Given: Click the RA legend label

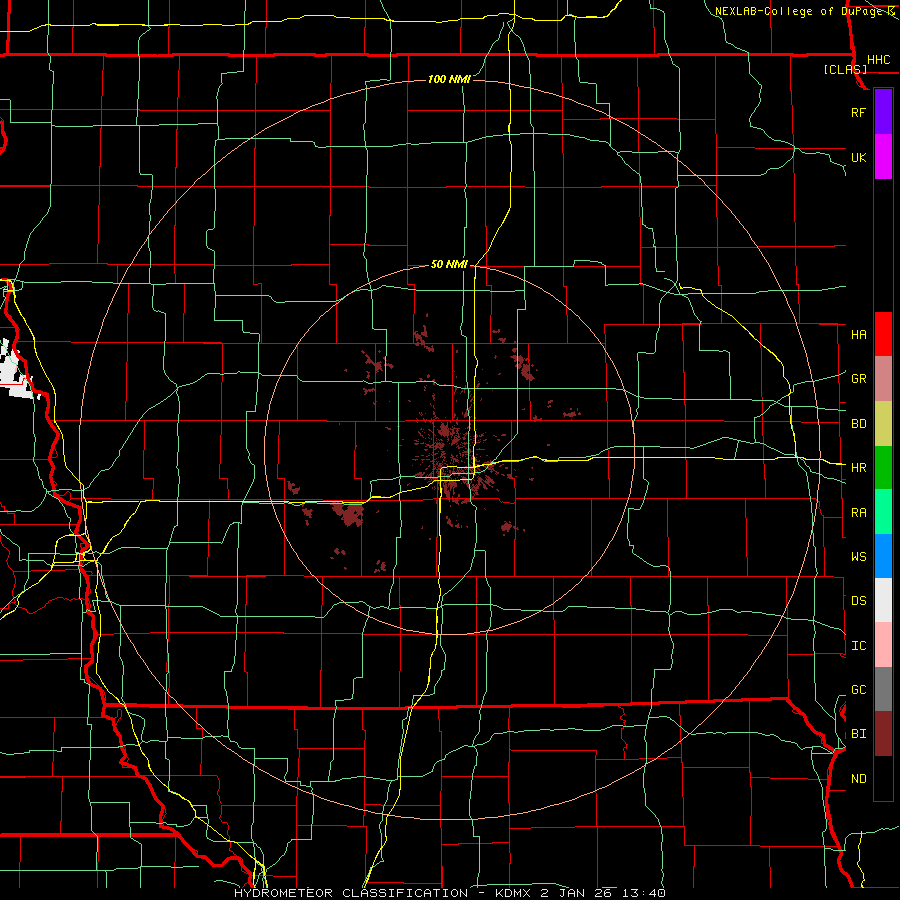Looking at the screenshot, I should pyautogui.click(x=858, y=513).
